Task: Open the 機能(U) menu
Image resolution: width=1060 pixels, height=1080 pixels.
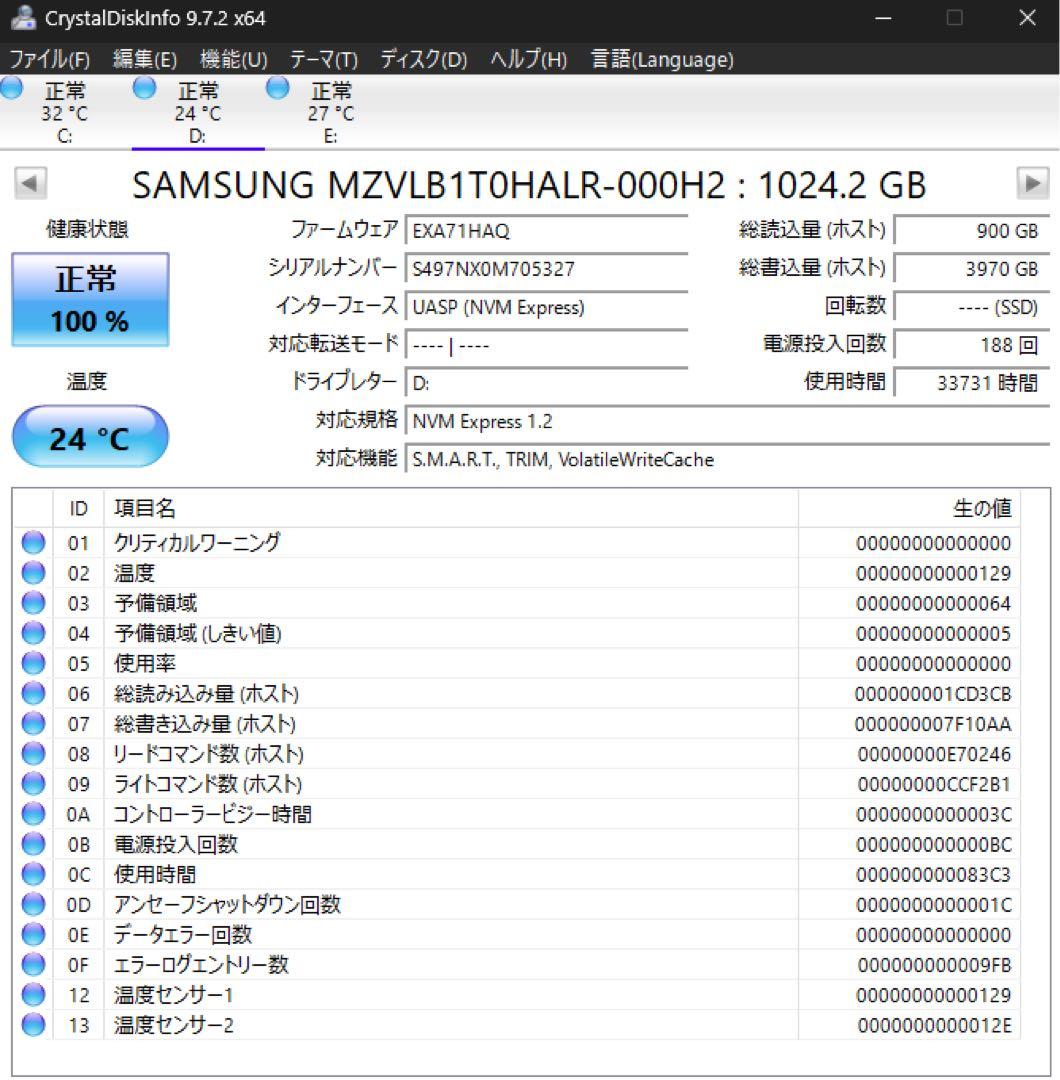Action: click(231, 60)
